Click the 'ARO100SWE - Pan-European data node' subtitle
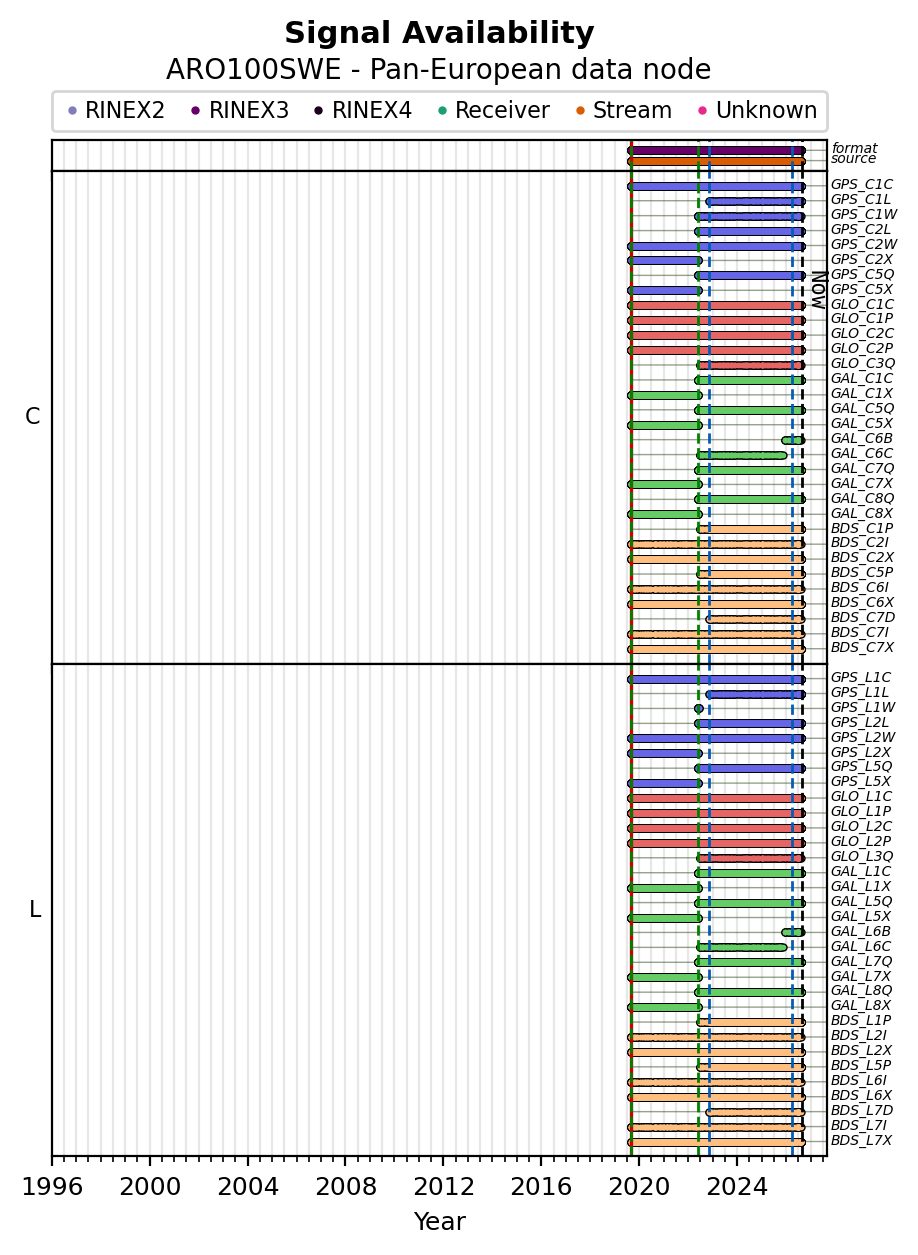 point(439,70)
